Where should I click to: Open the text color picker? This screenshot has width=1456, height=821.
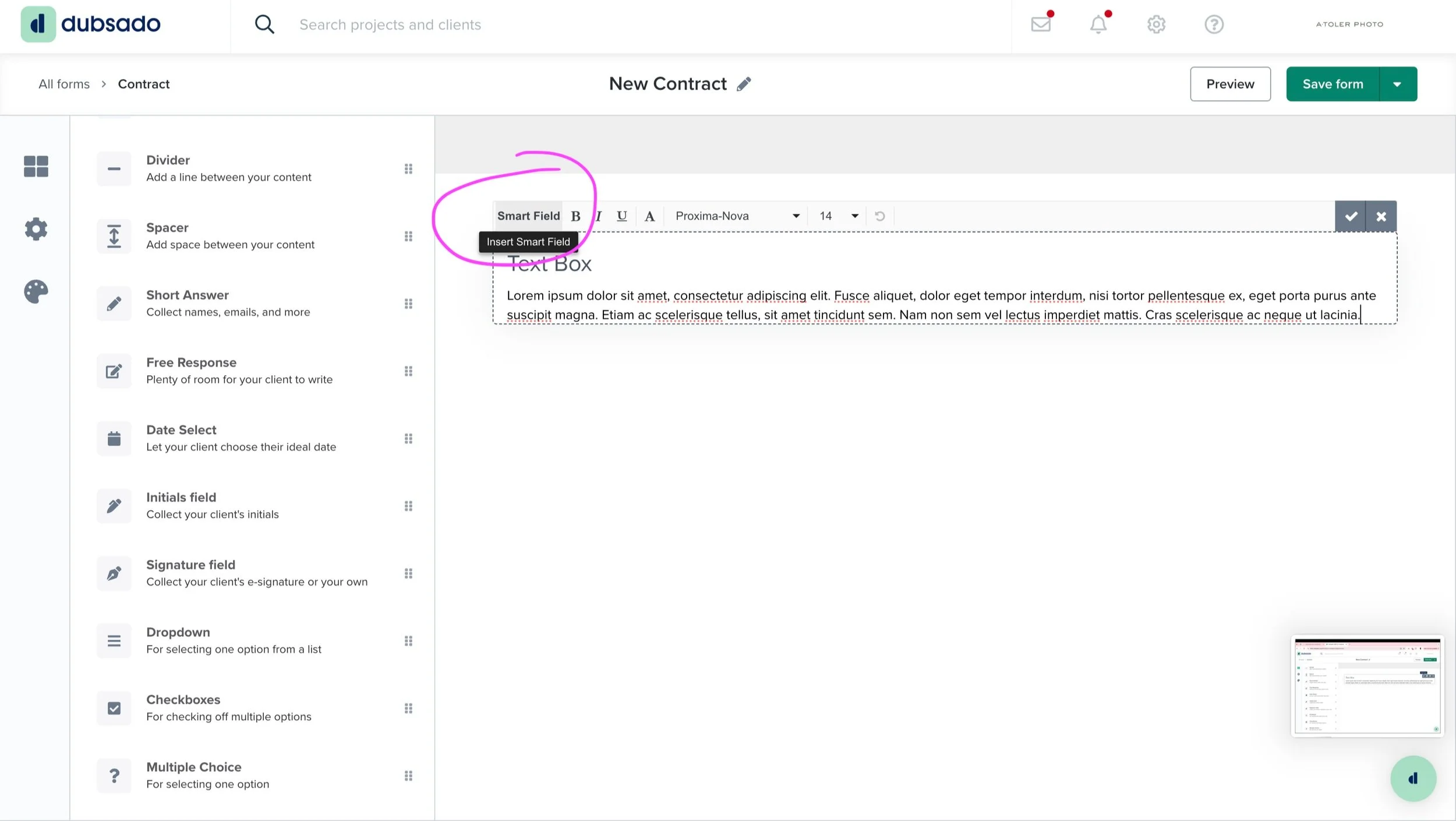pyautogui.click(x=649, y=216)
